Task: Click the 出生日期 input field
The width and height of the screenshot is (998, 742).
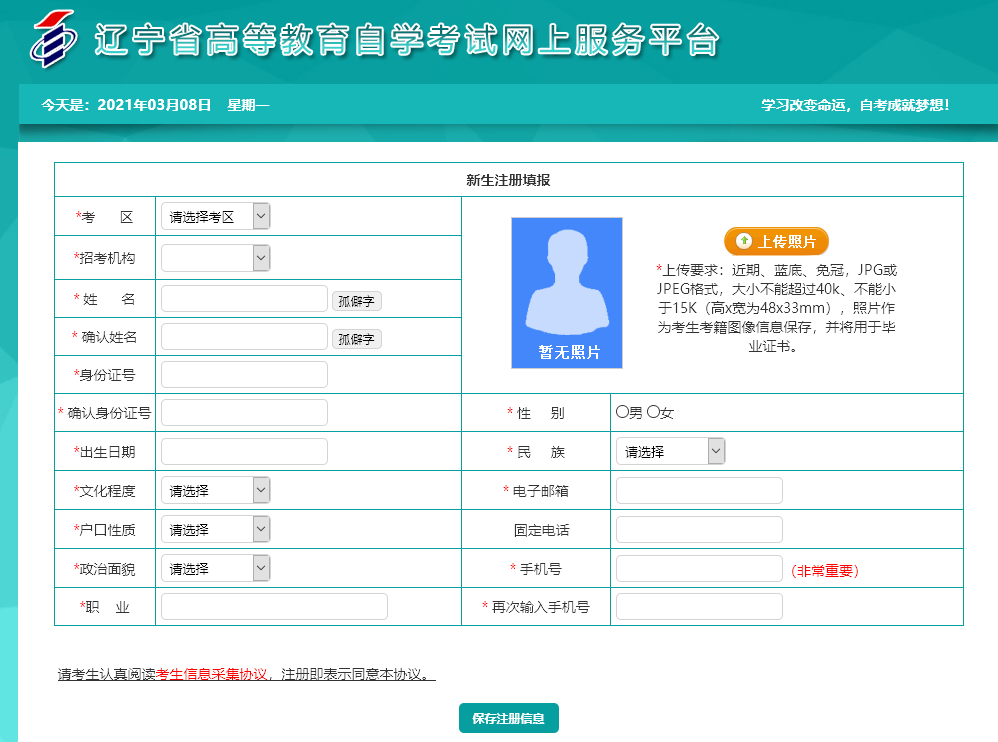Action: (x=243, y=451)
